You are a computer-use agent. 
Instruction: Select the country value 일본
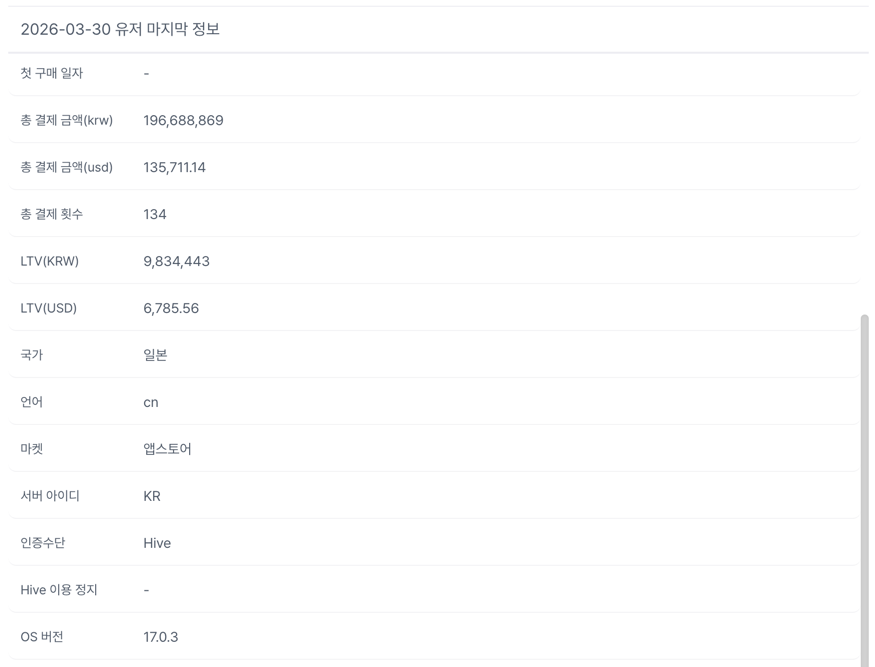coord(155,355)
